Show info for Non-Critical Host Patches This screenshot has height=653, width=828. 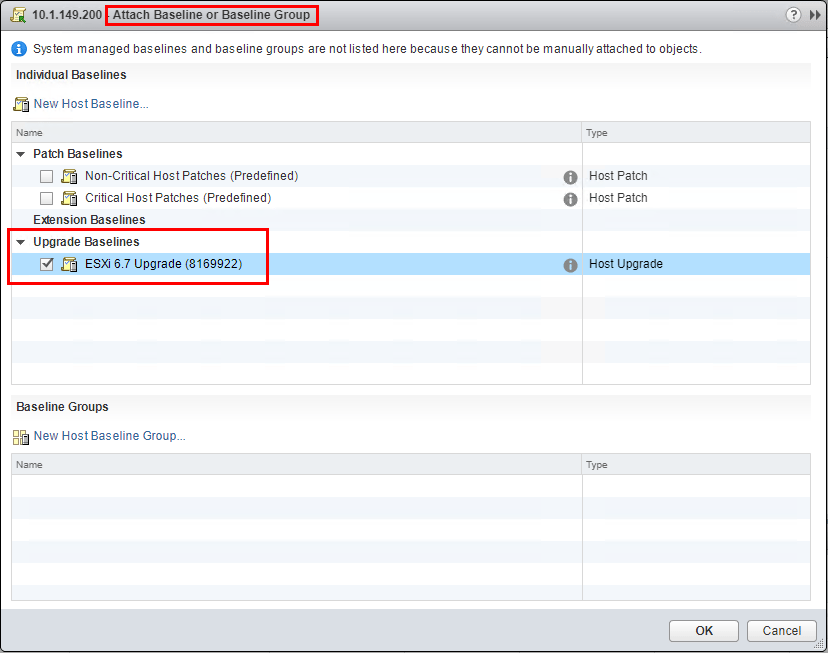(x=570, y=177)
